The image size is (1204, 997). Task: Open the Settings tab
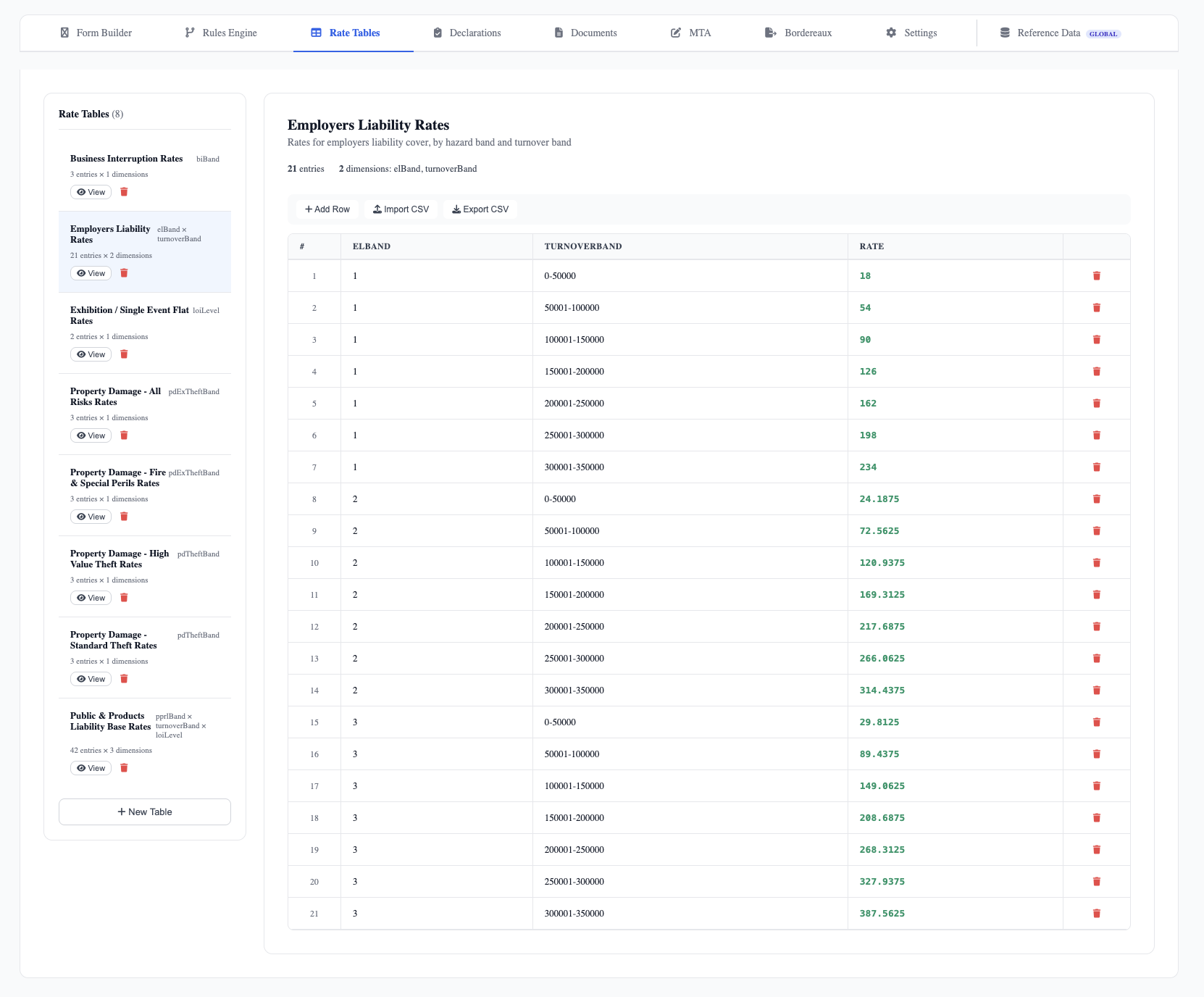tap(911, 33)
